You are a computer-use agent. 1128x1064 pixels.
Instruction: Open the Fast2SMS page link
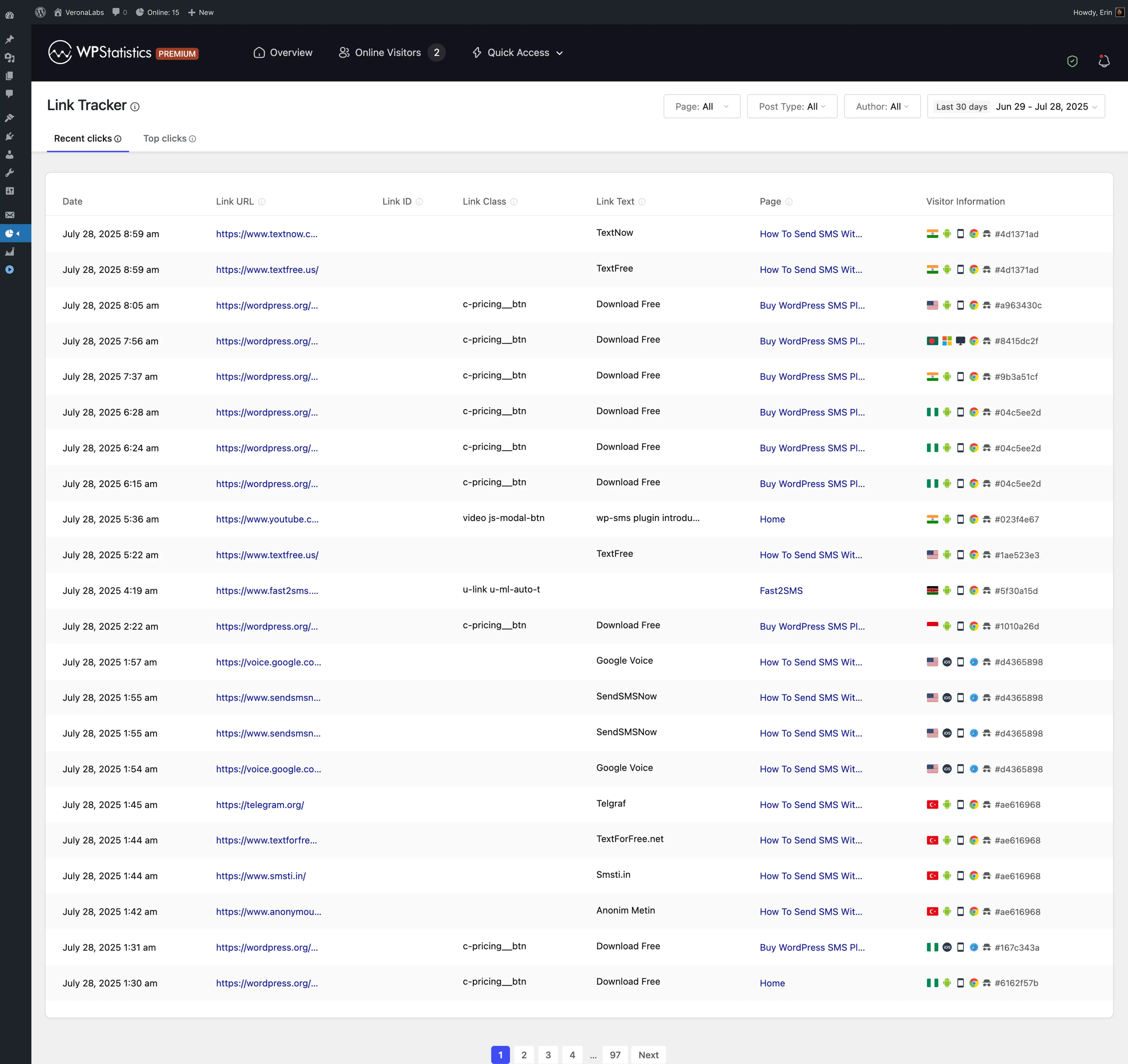781,591
